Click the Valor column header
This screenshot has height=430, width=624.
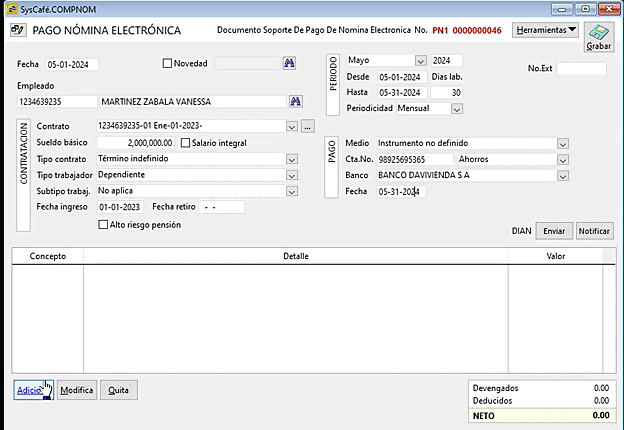tap(556, 256)
